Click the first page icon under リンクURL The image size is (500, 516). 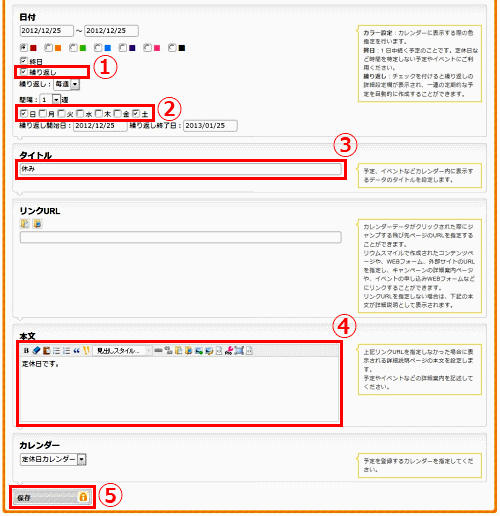point(25,223)
